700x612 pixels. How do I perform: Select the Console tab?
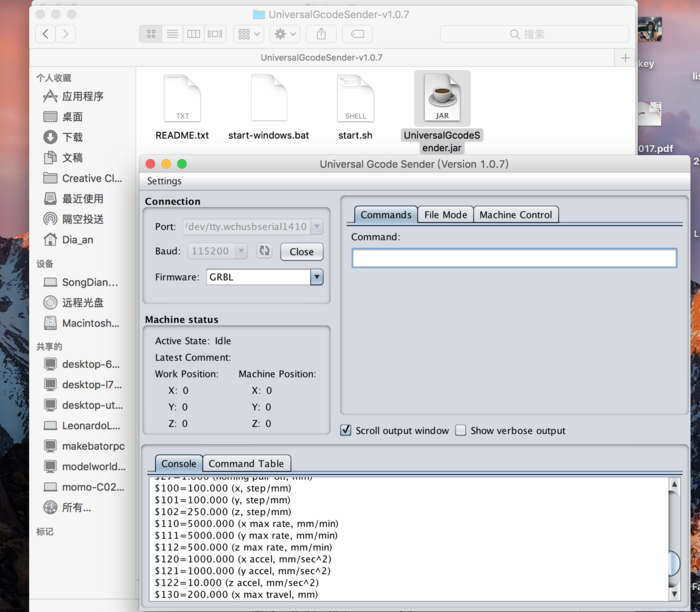pyautogui.click(x=179, y=463)
